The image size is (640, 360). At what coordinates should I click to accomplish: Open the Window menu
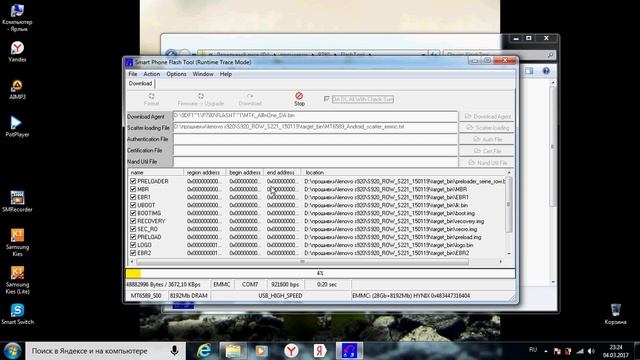(x=203, y=74)
